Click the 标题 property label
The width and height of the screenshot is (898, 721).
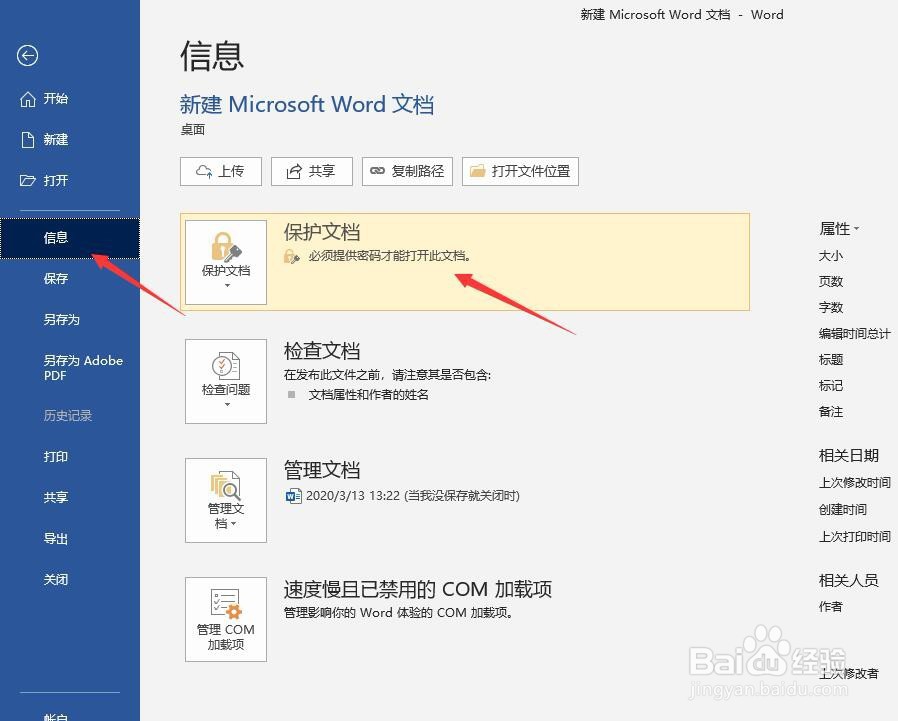pyautogui.click(x=830, y=360)
